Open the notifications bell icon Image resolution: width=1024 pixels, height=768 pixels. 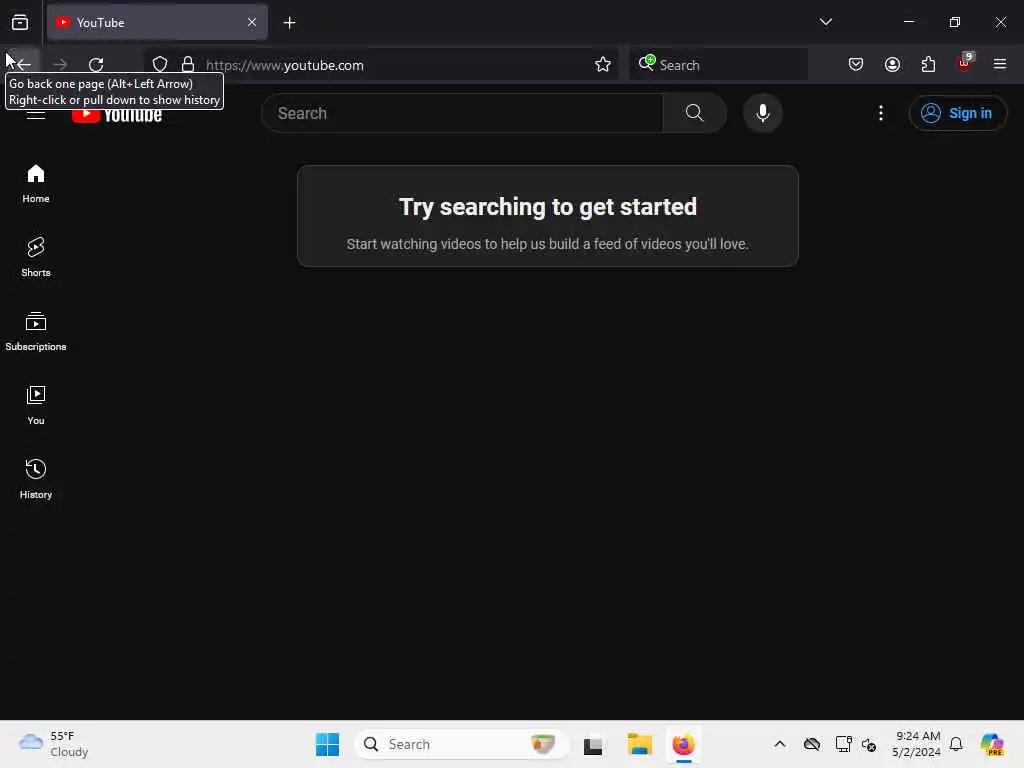956,744
